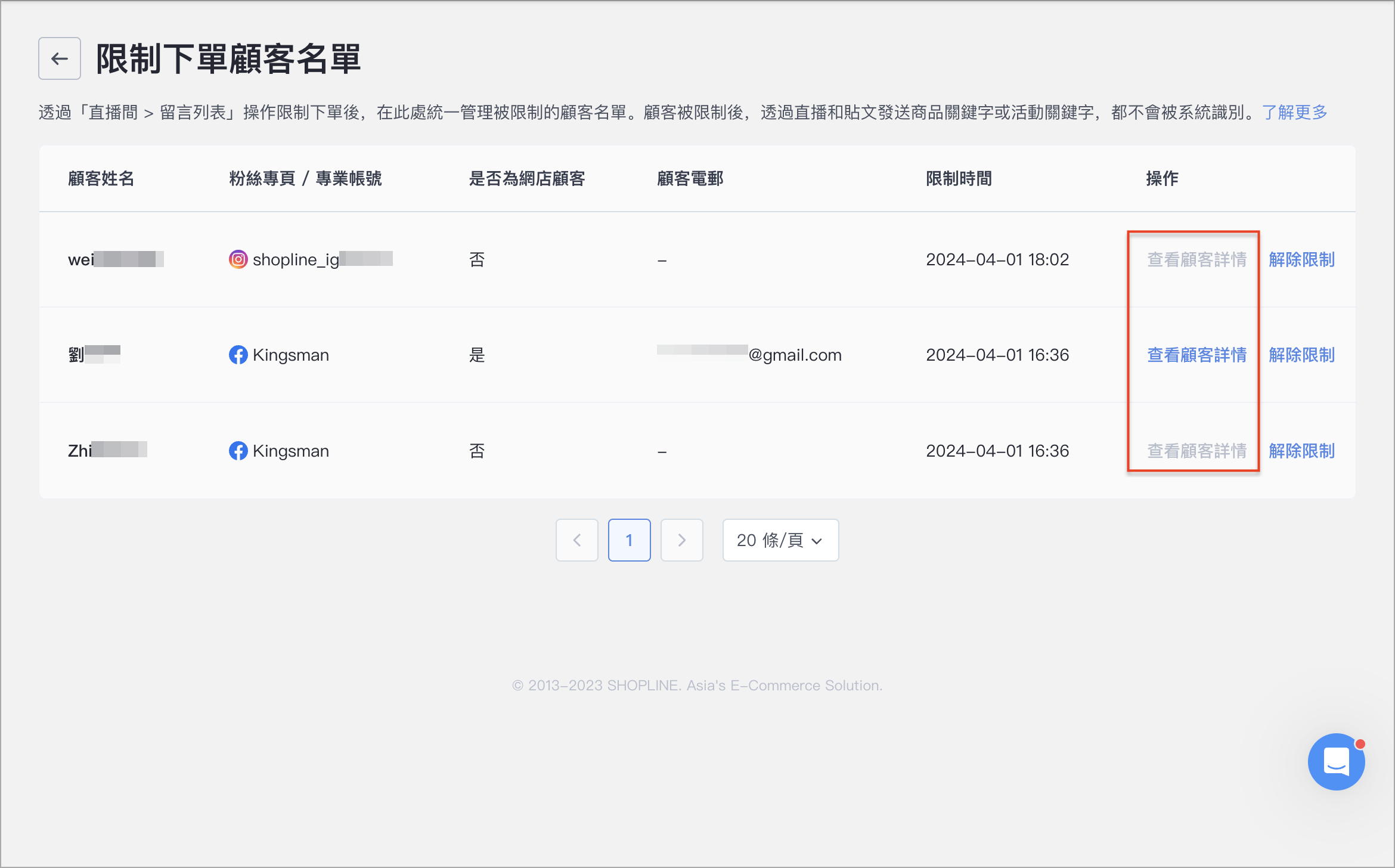
Task: Click 查看顧客詳情 for wei row
Action: [1197, 259]
